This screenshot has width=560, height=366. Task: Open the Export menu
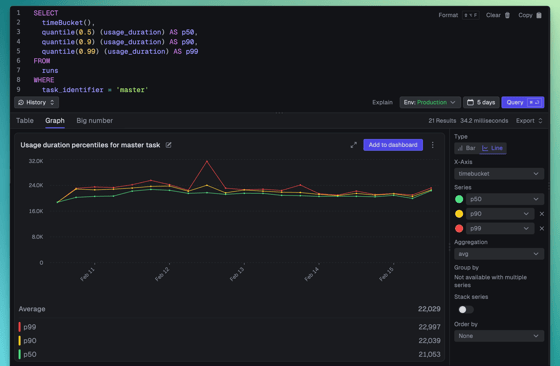[x=529, y=121]
